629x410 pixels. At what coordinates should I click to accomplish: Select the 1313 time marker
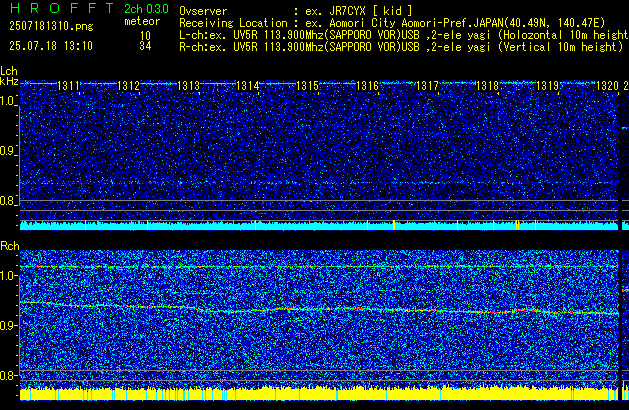click(188, 86)
